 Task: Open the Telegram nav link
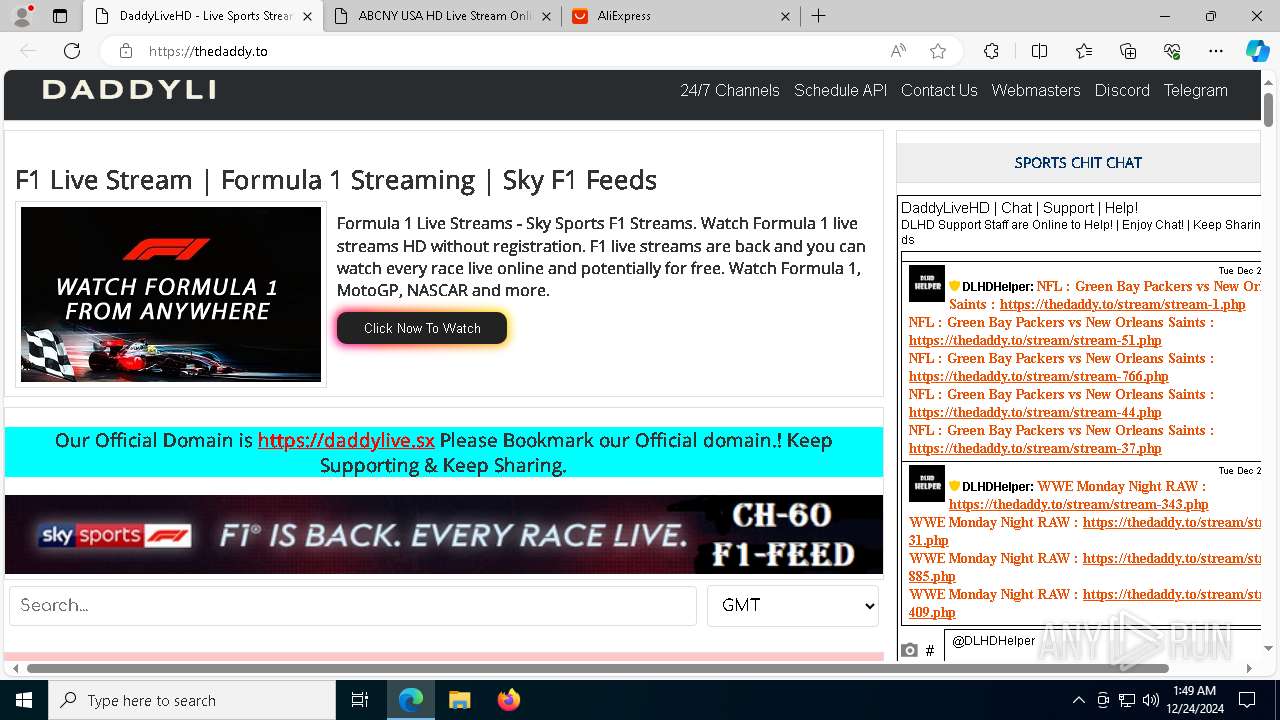[1195, 90]
